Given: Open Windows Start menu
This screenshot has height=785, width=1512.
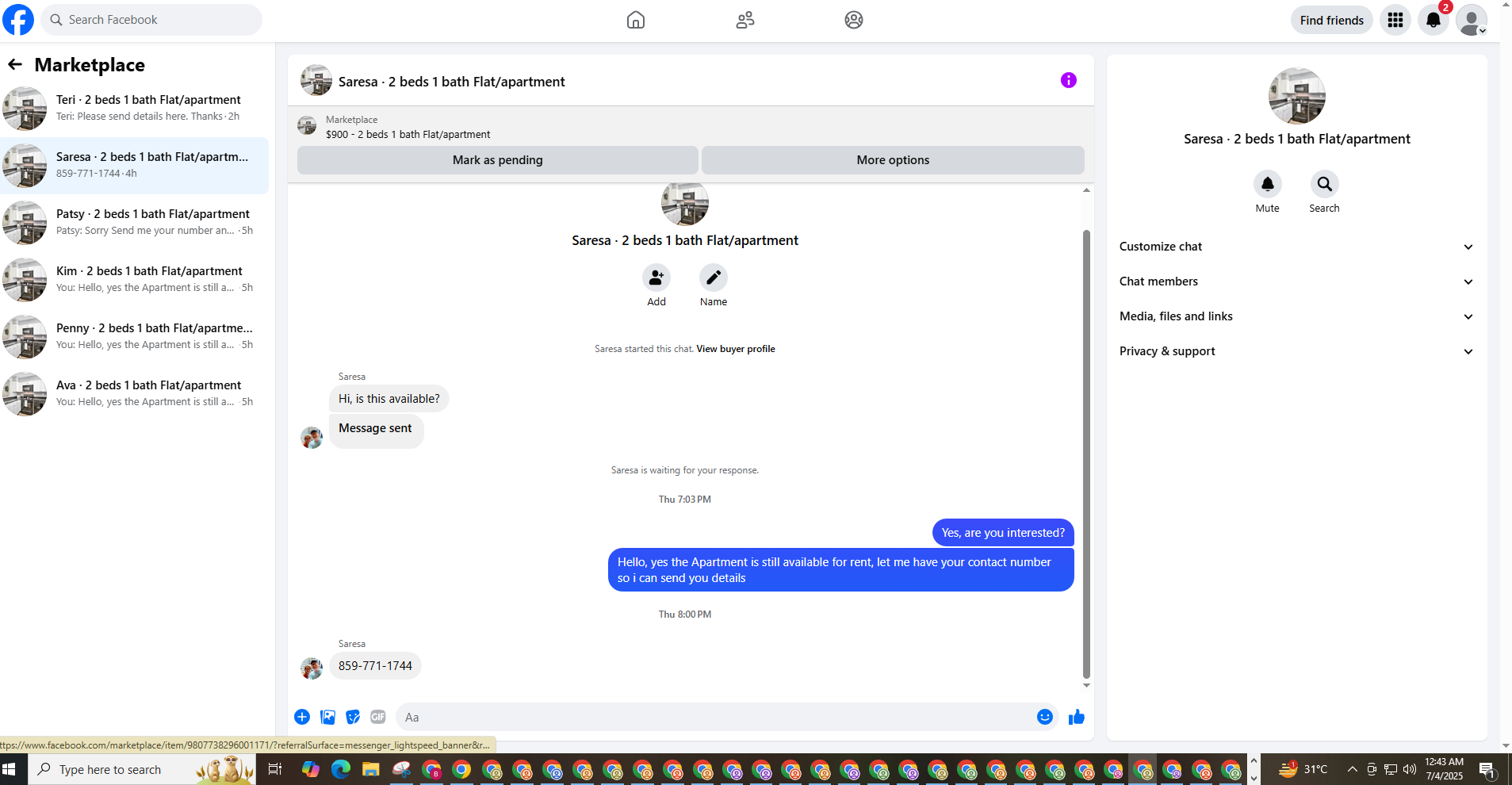Looking at the screenshot, I should coord(10,769).
